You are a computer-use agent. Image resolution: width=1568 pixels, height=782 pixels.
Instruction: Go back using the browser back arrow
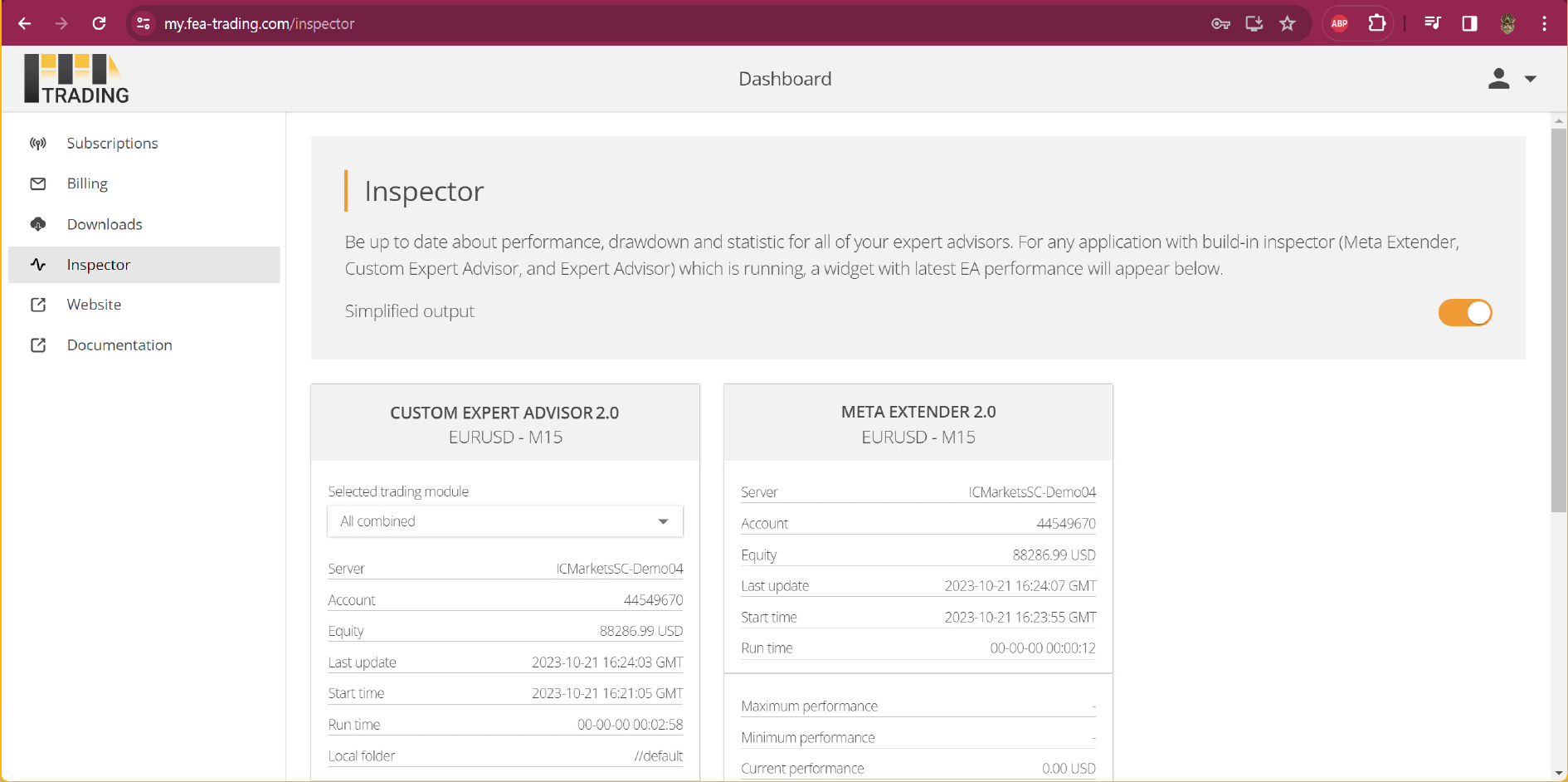pos(25,23)
